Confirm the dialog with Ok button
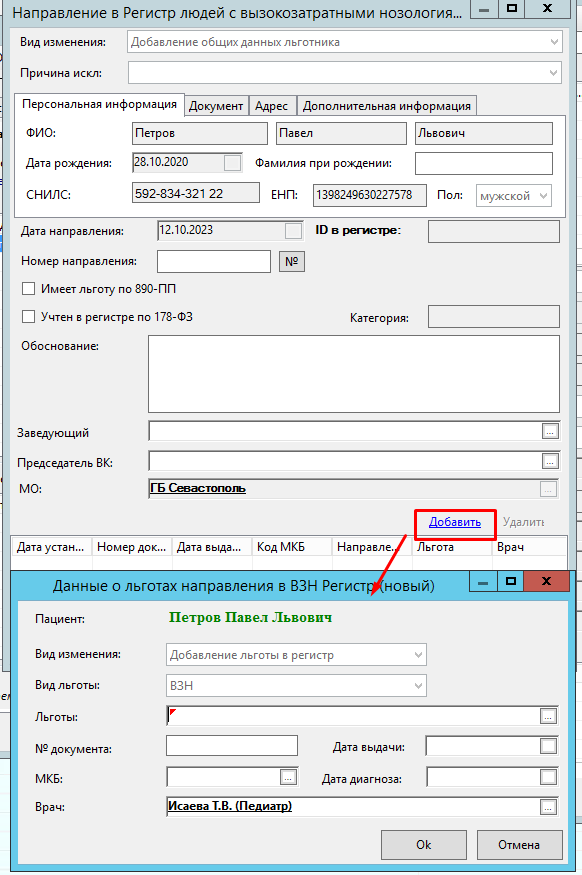The image size is (582, 875). click(424, 845)
